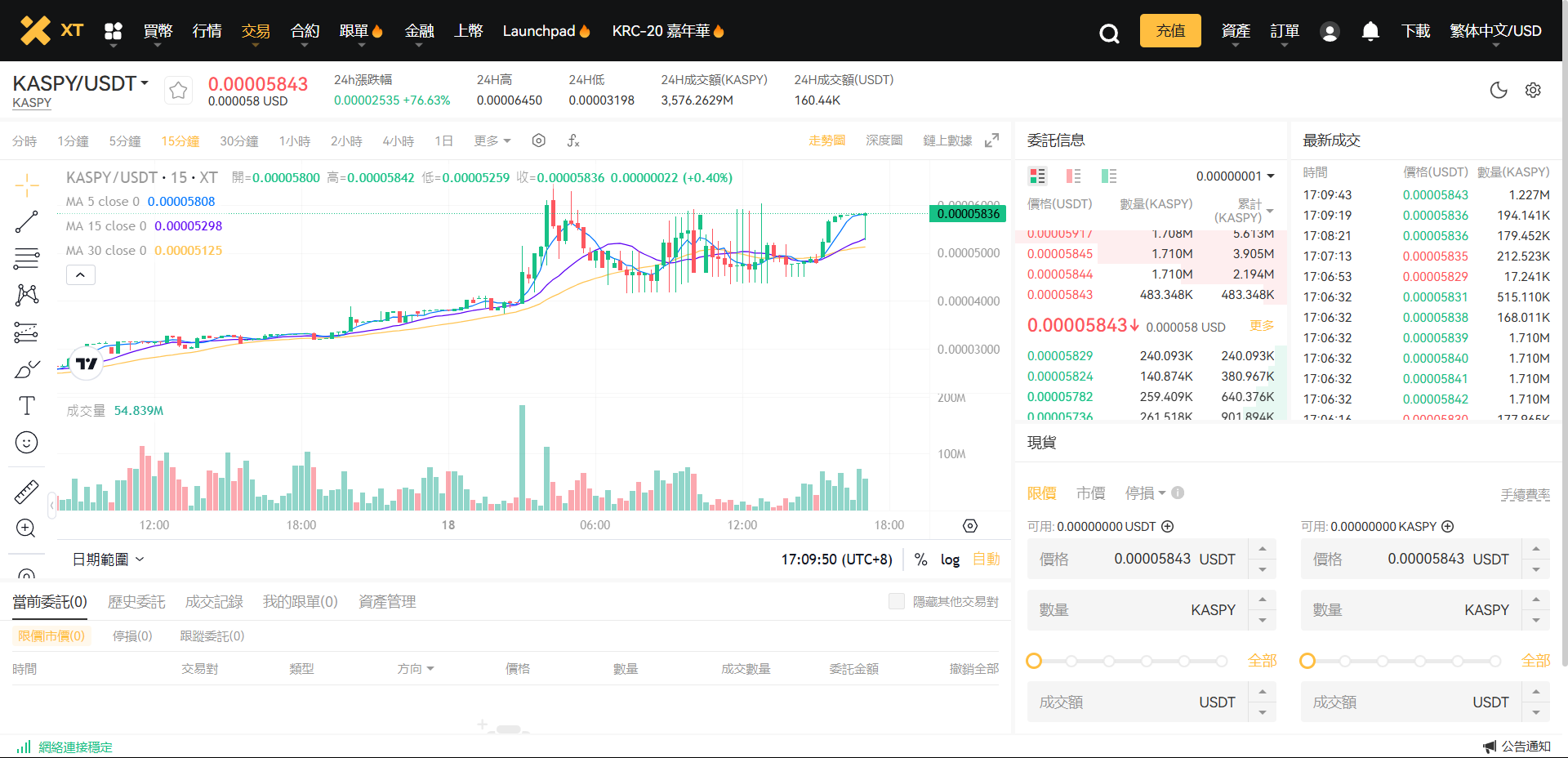
Task: Select the text annotation tool
Action: [27, 406]
